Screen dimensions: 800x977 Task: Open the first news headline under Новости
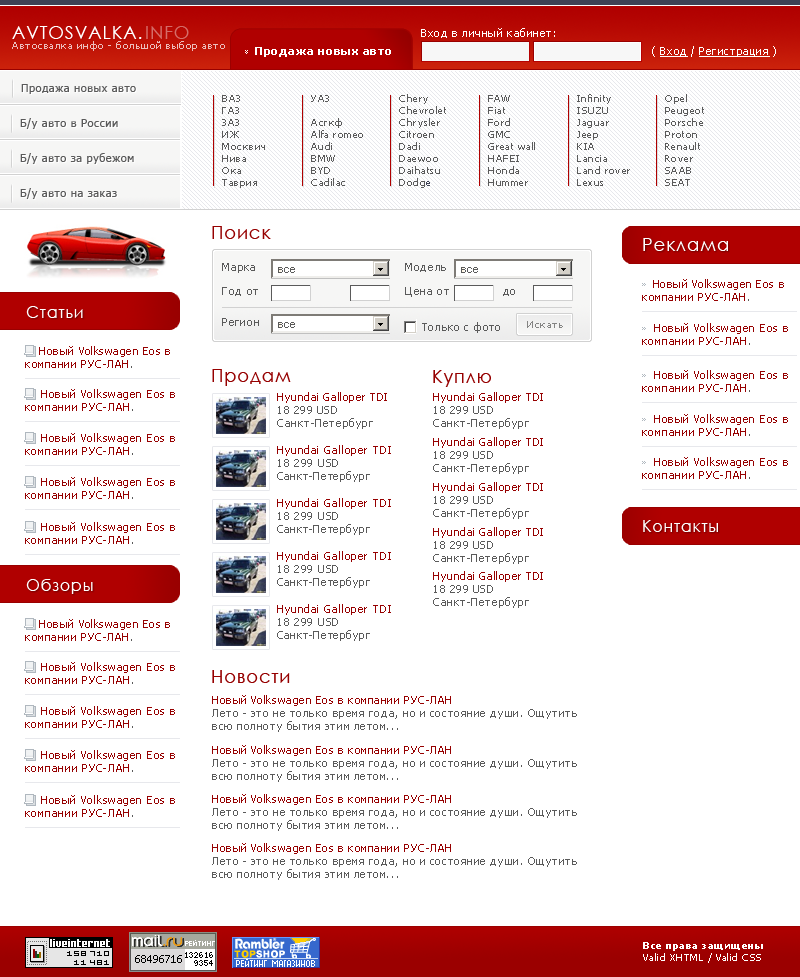coord(331,700)
